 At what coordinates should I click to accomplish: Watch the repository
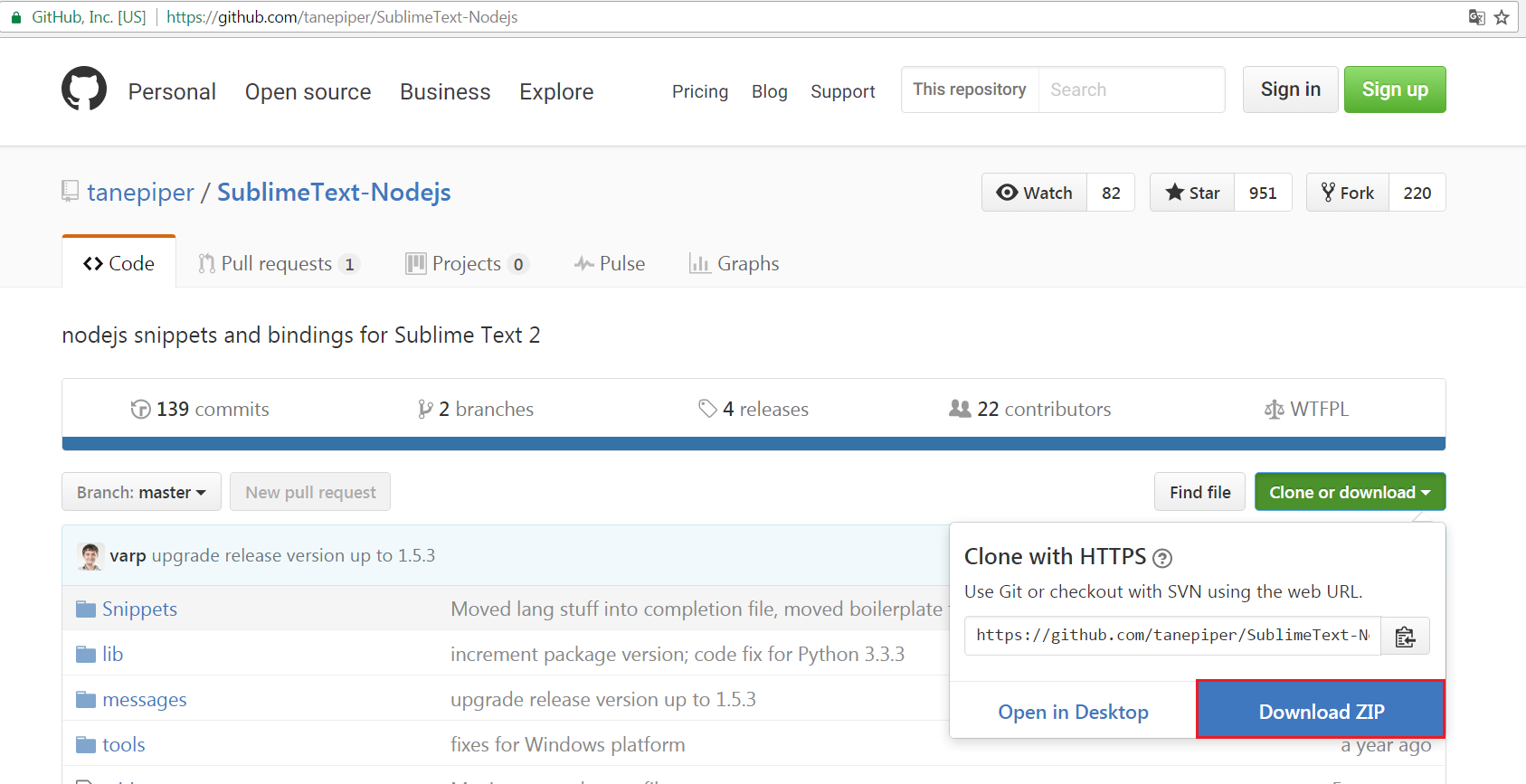coord(1034,193)
